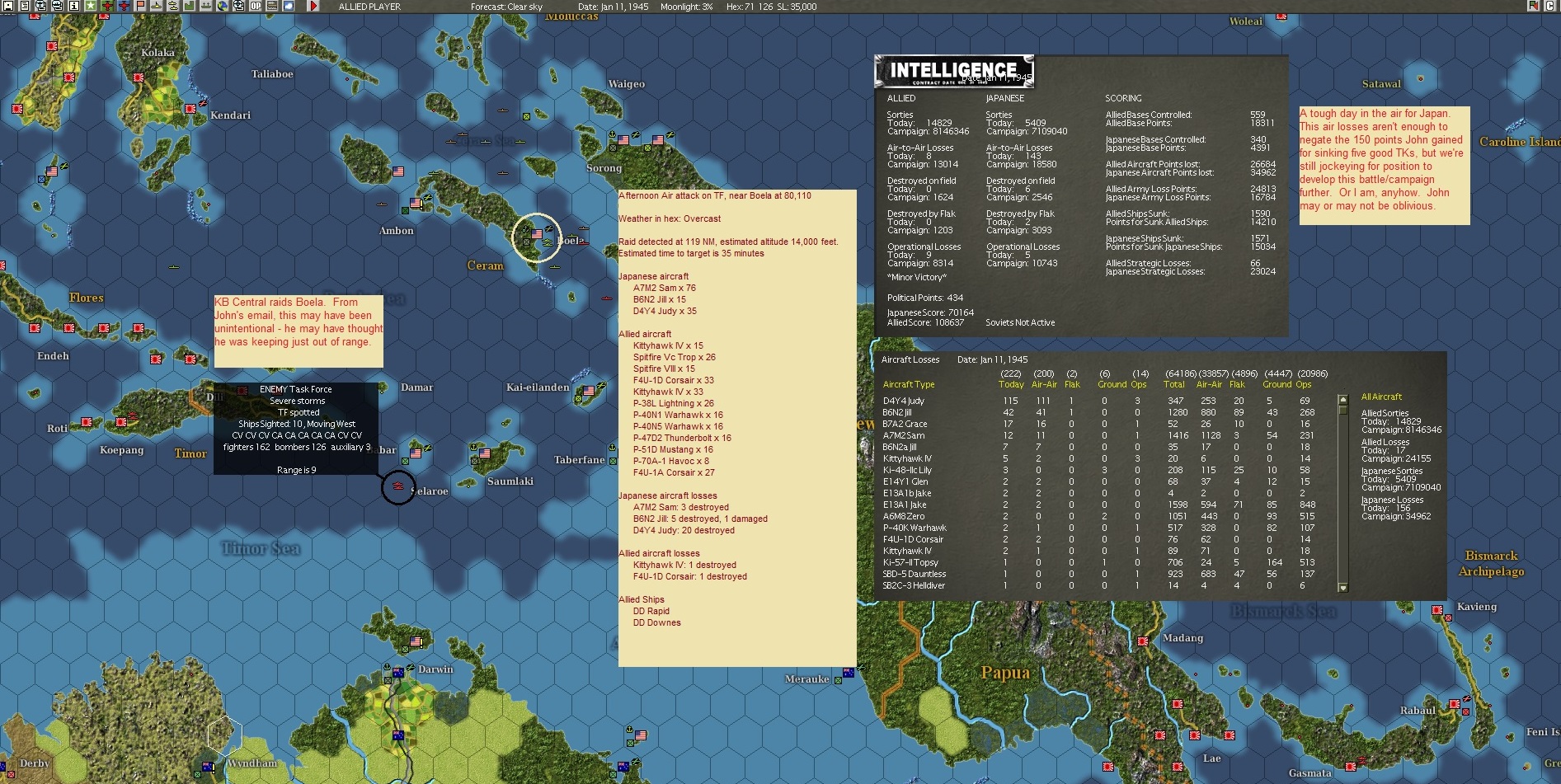Click the red plane on green background icon
This screenshot has height=784, width=1561.
[x=106, y=6]
